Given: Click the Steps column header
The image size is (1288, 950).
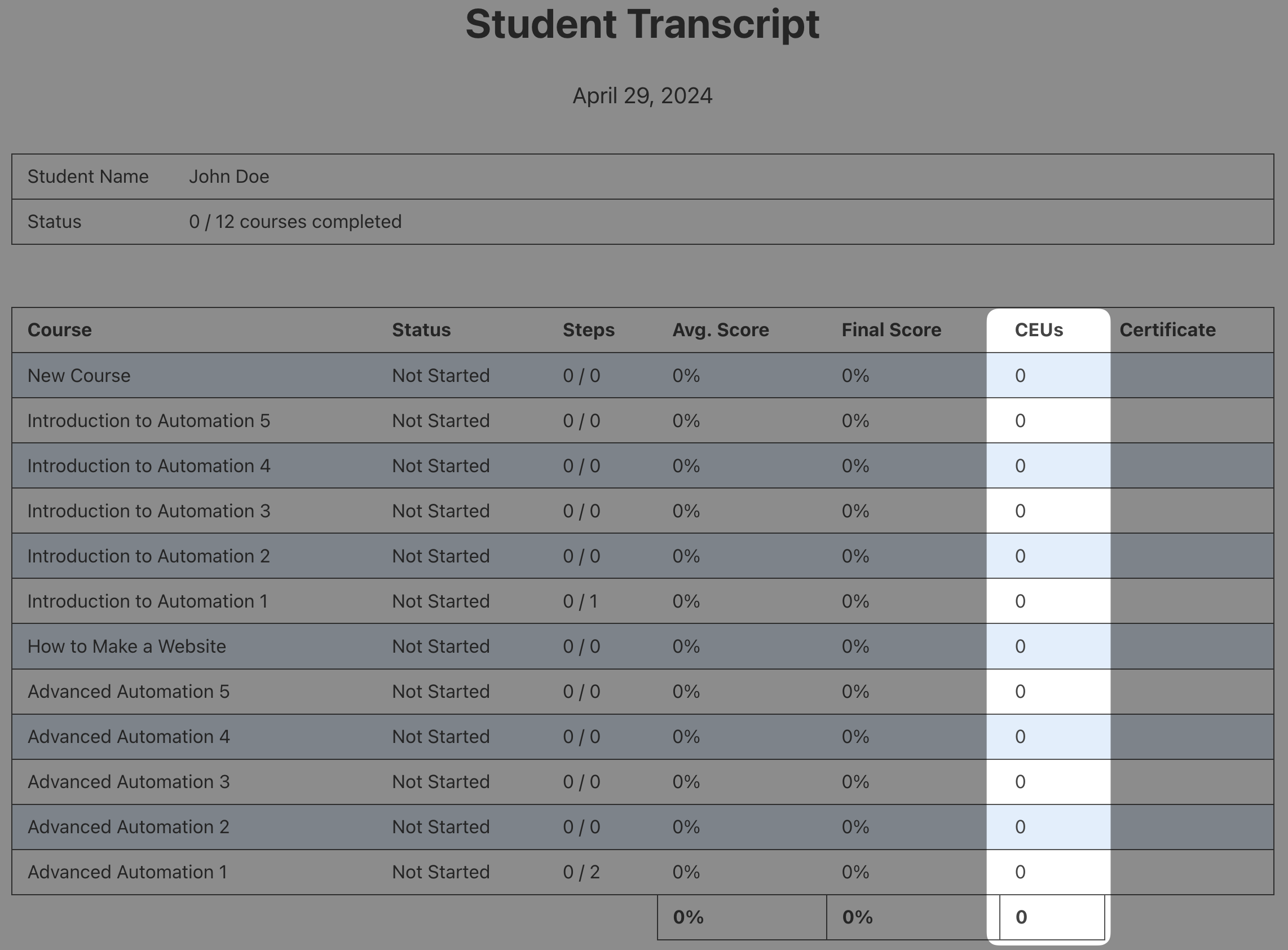Looking at the screenshot, I should point(589,330).
